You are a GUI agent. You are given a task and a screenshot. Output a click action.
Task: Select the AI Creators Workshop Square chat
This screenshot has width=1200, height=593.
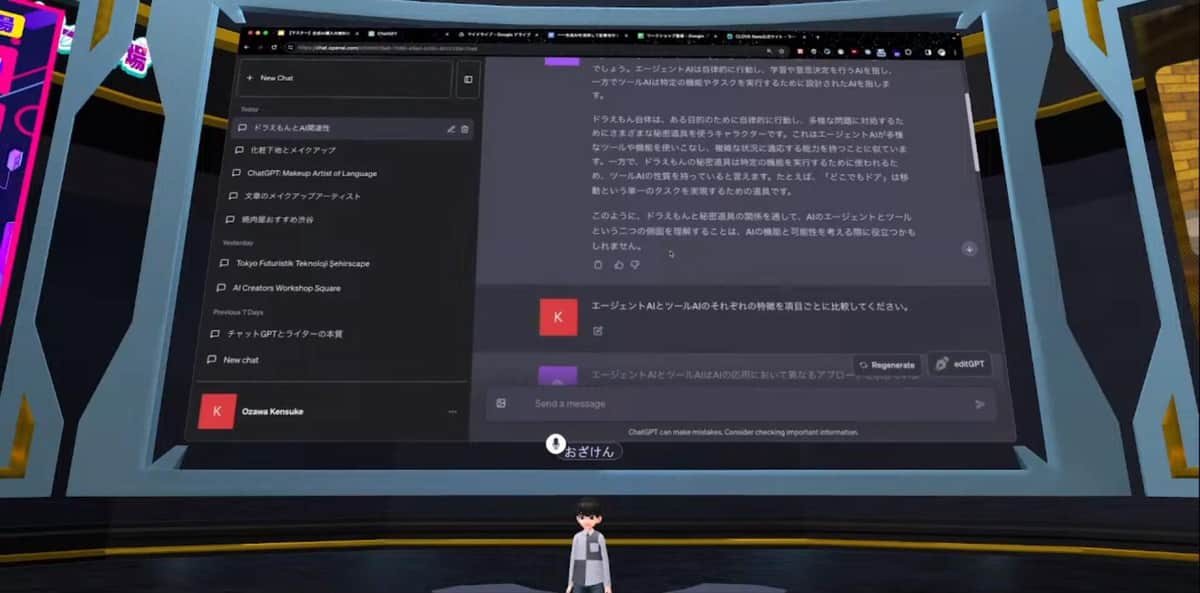[x=286, y=288]
